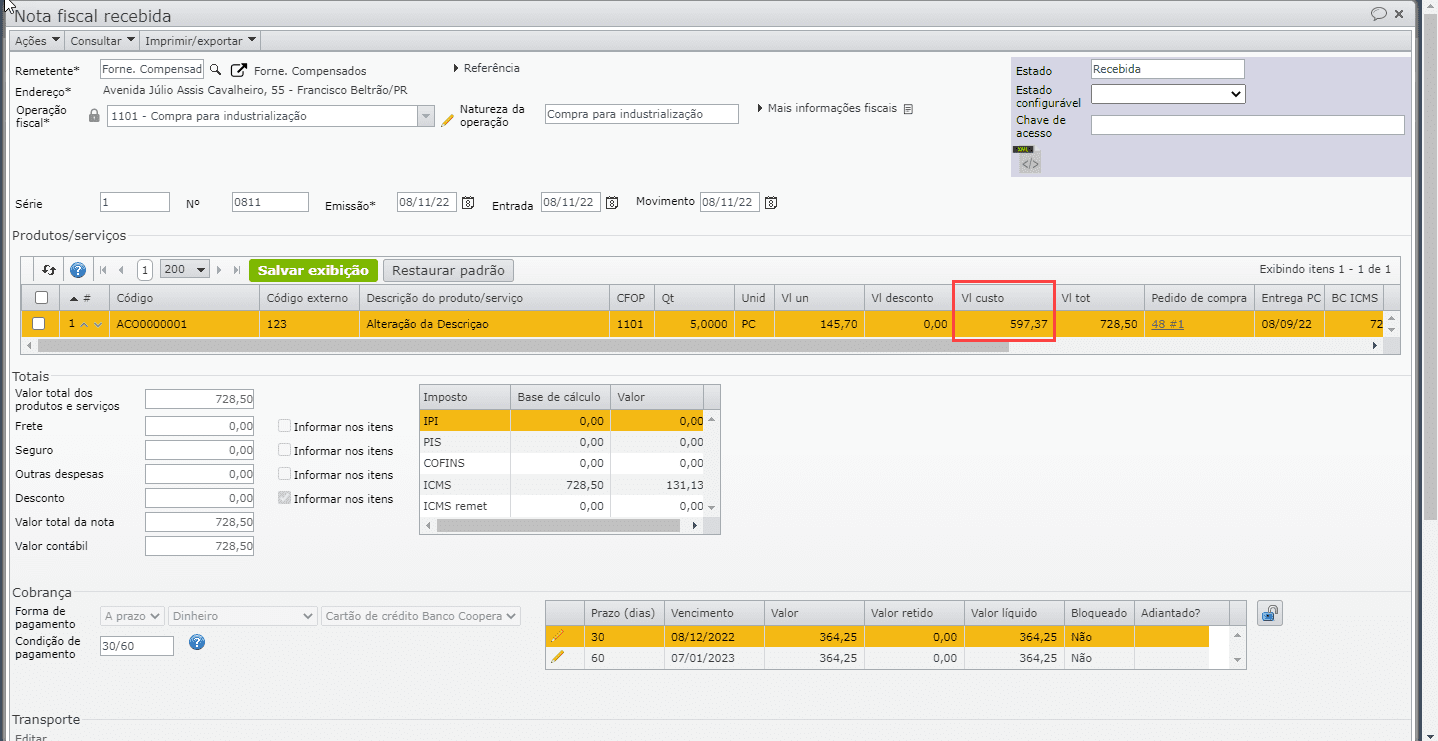Click the Salvar exibição button
Image resolution: width=1438 pixels, height=741 pixels.
pos(313,270)
